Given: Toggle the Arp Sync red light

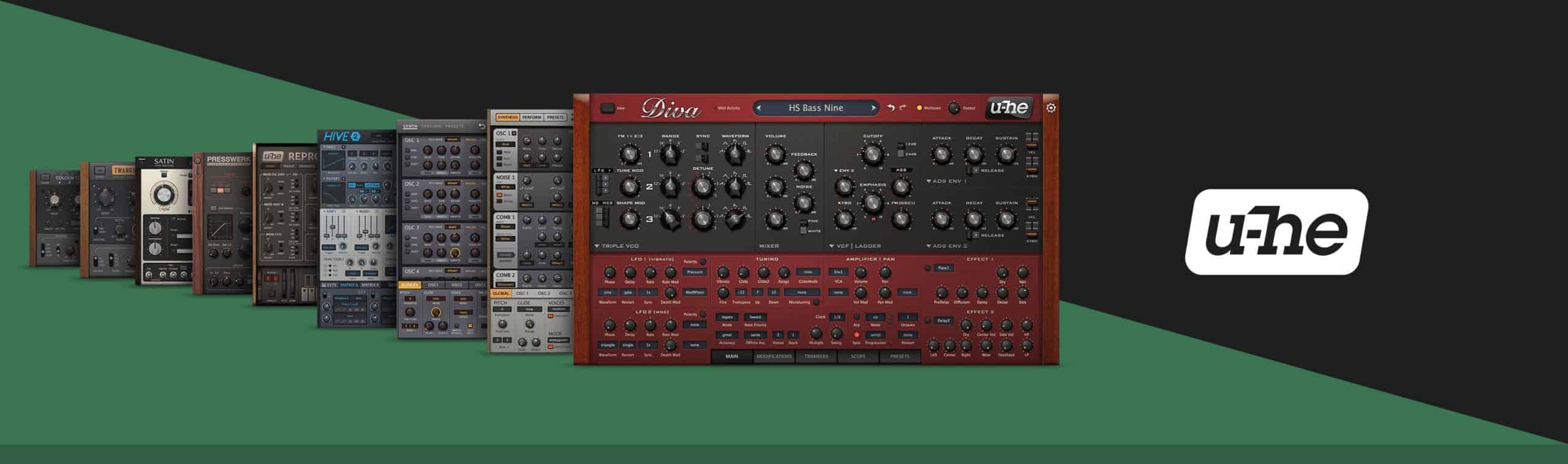Looking at the screenshot, I should pos(856,335).
